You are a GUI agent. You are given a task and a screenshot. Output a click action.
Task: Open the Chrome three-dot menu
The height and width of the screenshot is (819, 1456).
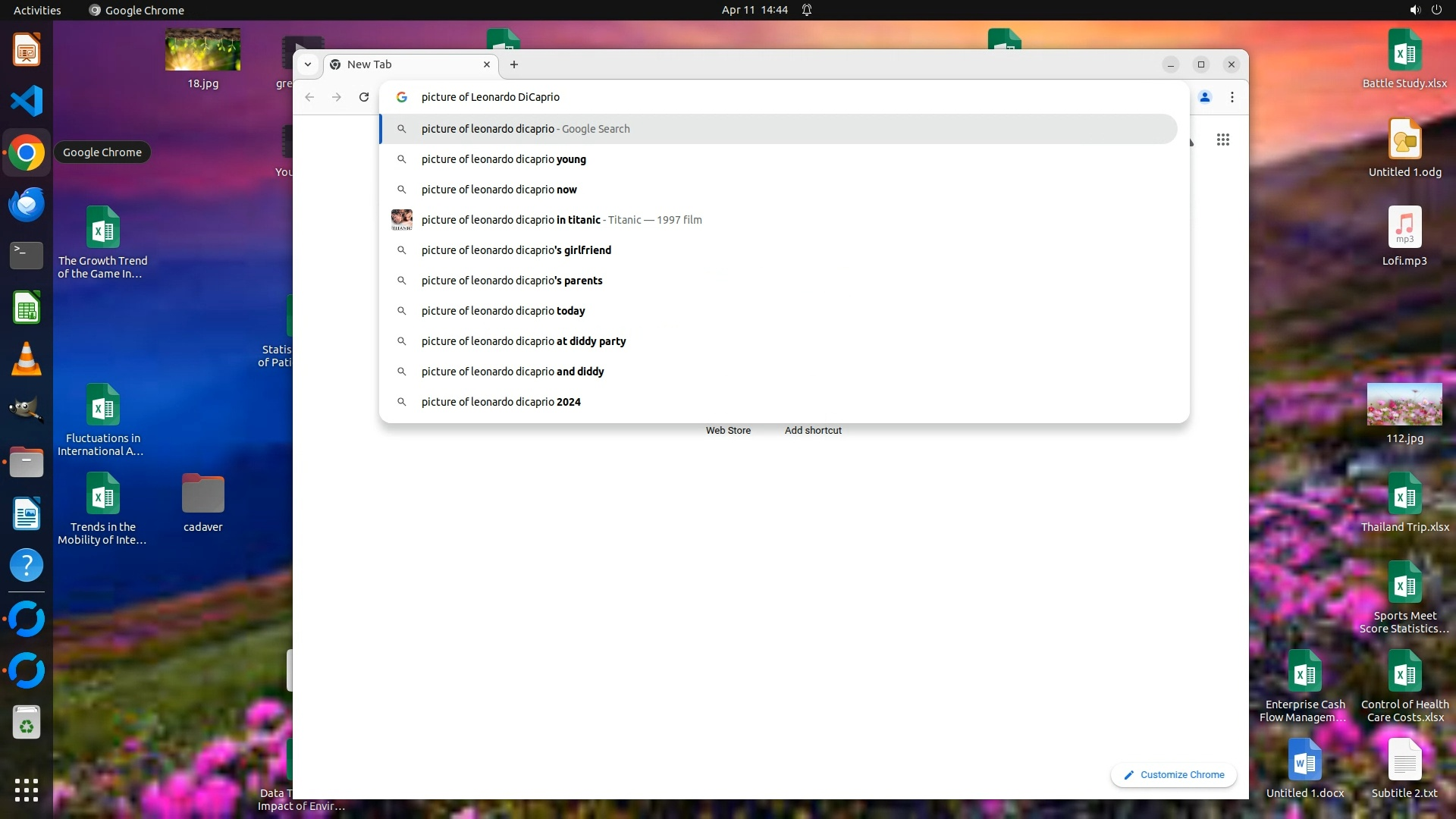pos(1232,97)
